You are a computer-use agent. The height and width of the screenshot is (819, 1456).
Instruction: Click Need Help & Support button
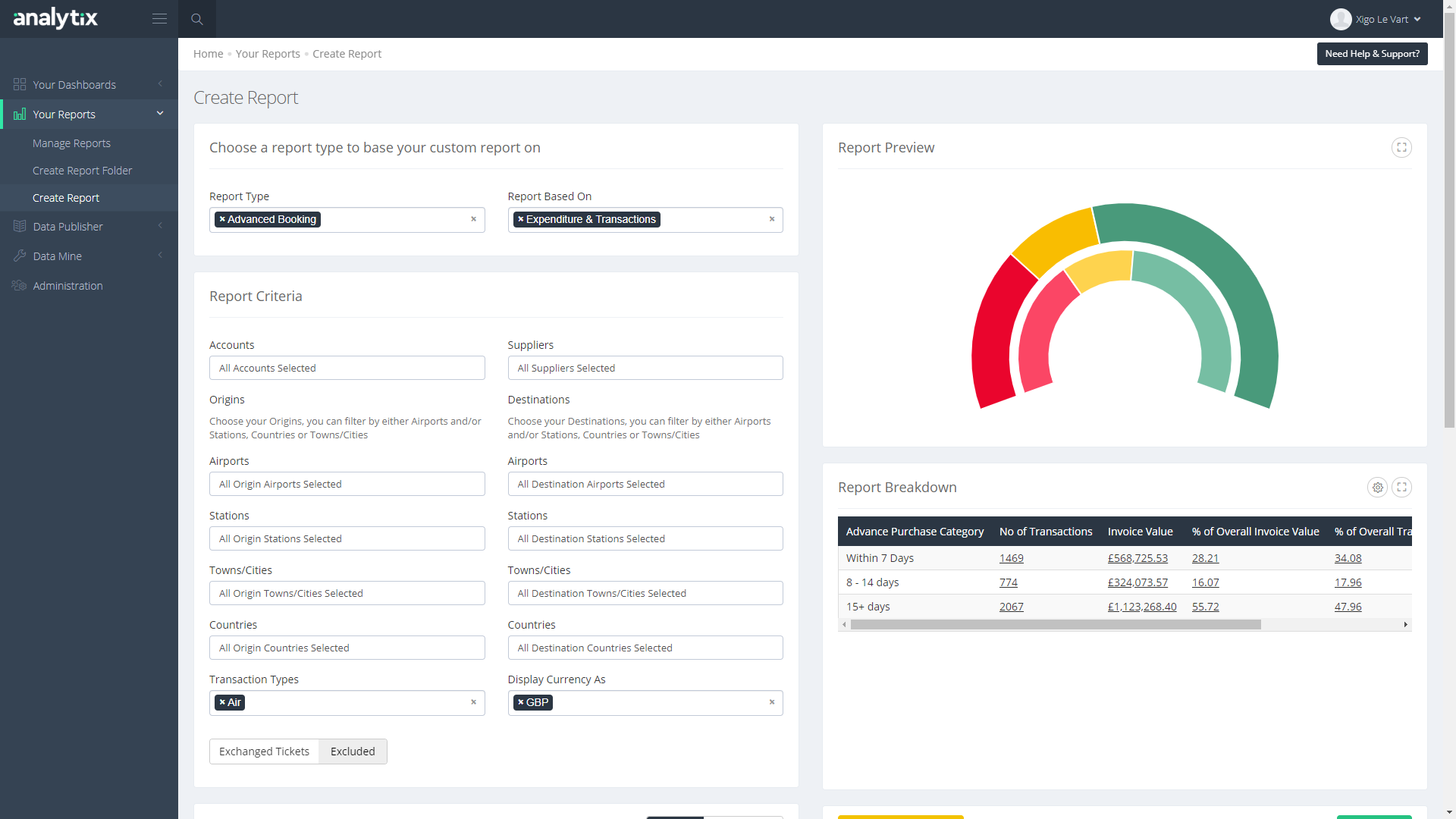pyautogui.click(x=1372, y=54)
